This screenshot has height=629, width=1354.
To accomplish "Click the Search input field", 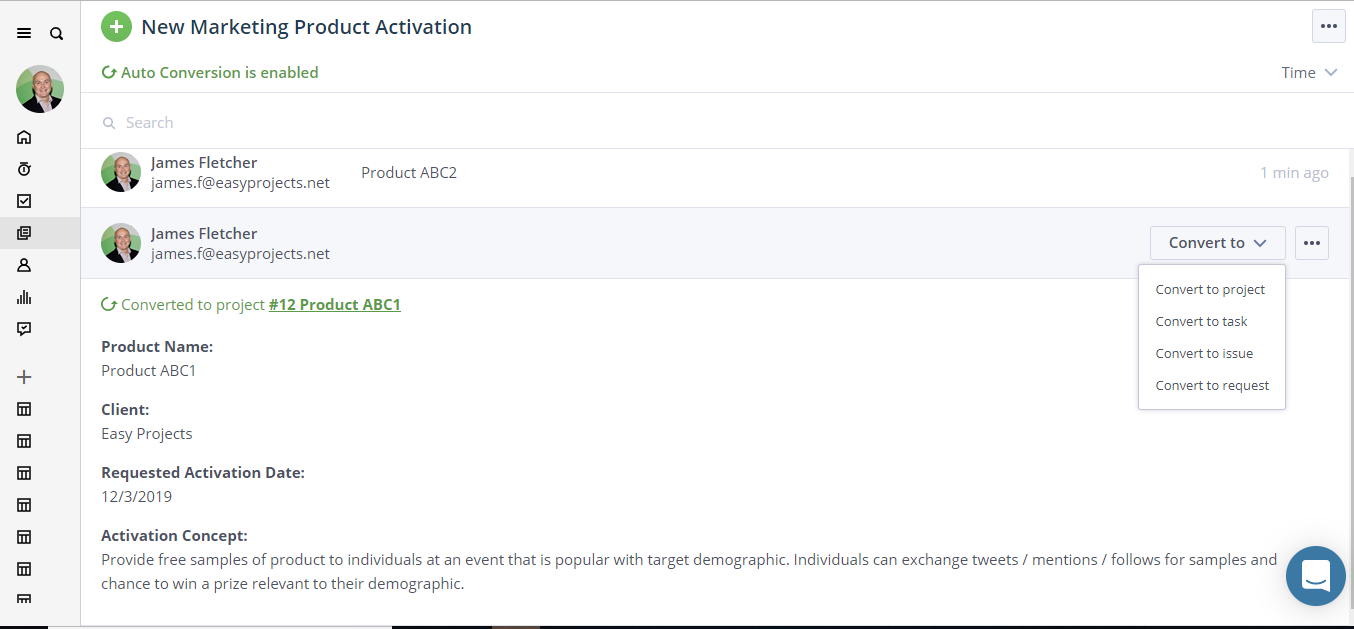I will [x=716, y=122].
